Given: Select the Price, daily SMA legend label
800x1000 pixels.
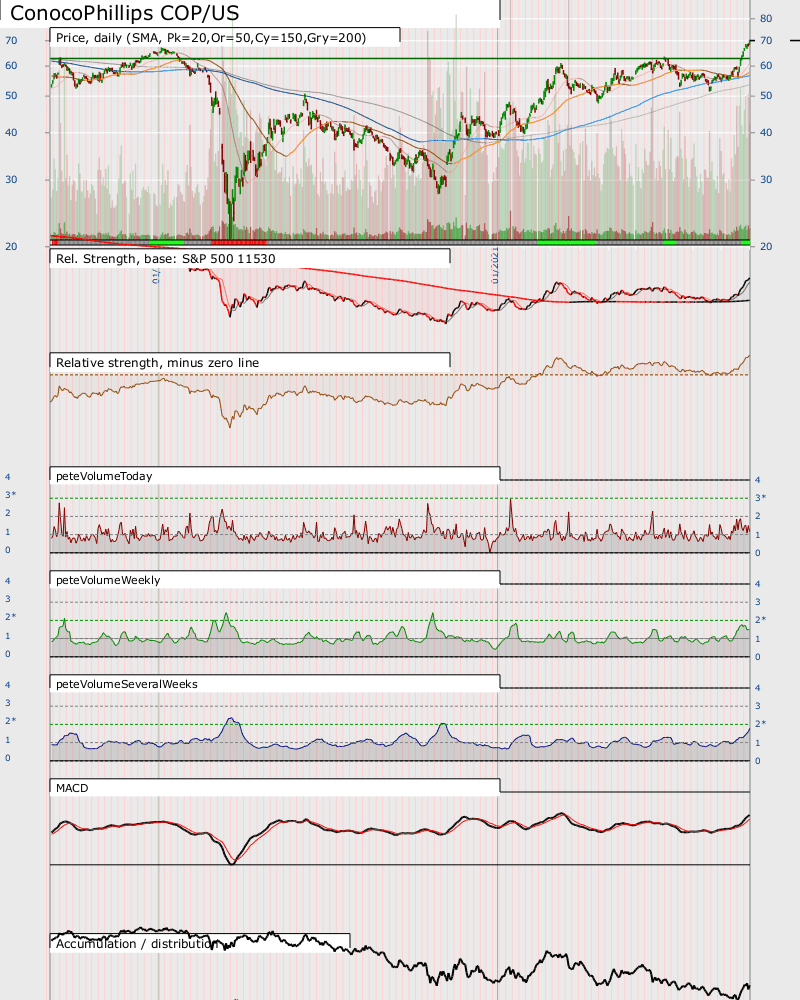Looking at the screenshot, I should click(211, 38).
